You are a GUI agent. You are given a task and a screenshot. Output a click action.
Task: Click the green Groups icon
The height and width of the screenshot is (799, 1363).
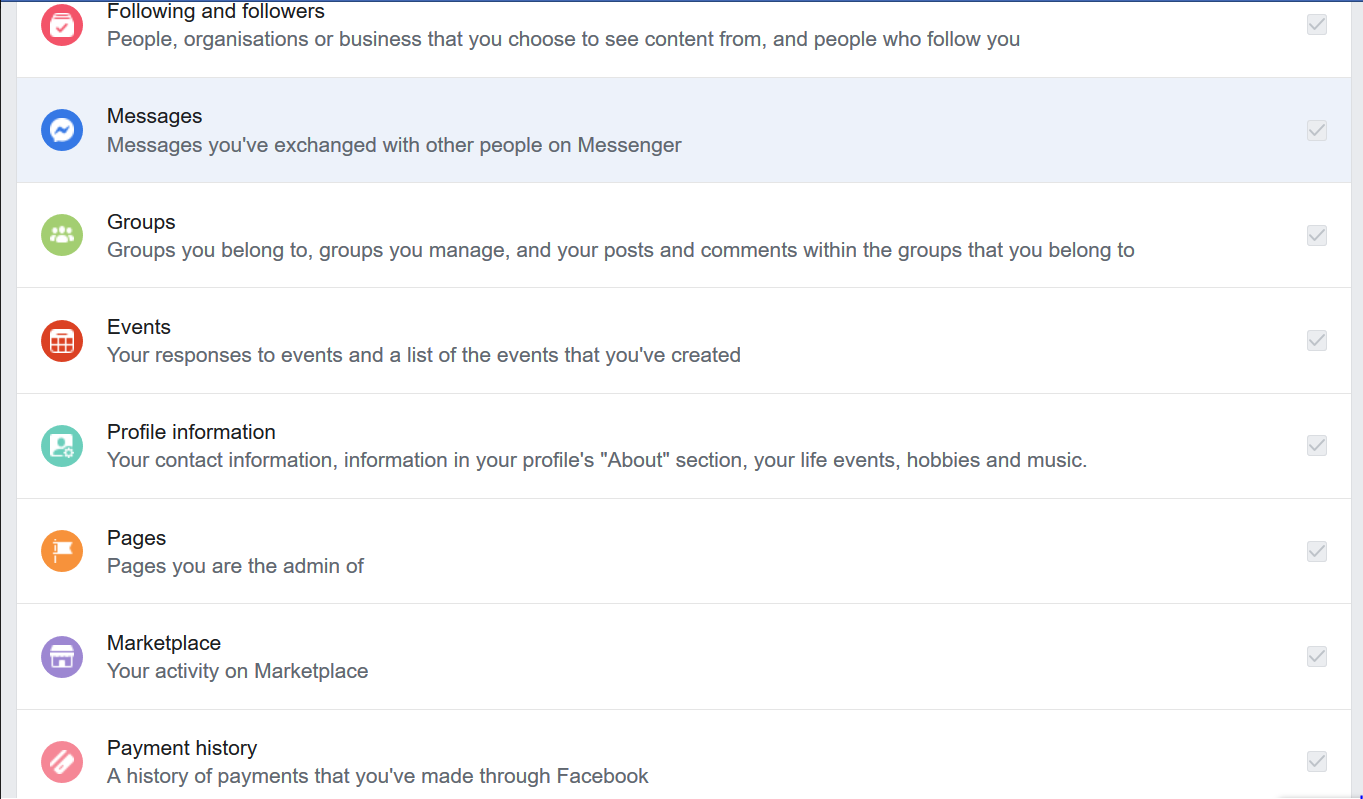point(62,235)
